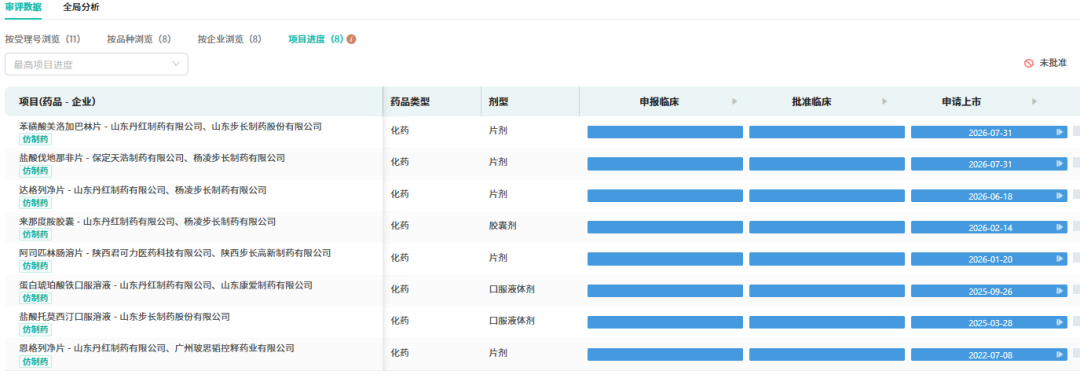Click the red 未批准 prohibited icon
This screenshot has width=1080, height=382.
coord(1028,63)
